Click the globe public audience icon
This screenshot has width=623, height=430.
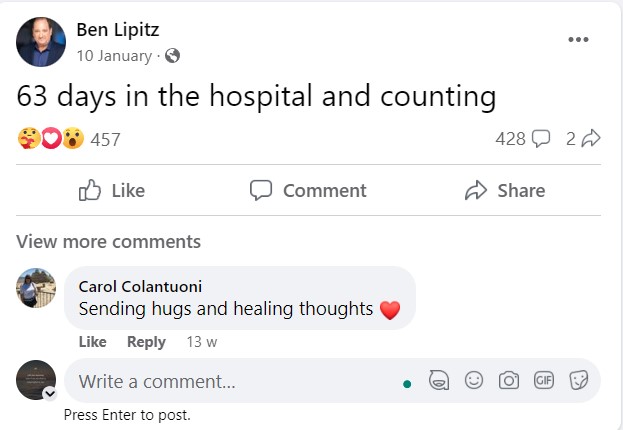[x=172, y=56]
